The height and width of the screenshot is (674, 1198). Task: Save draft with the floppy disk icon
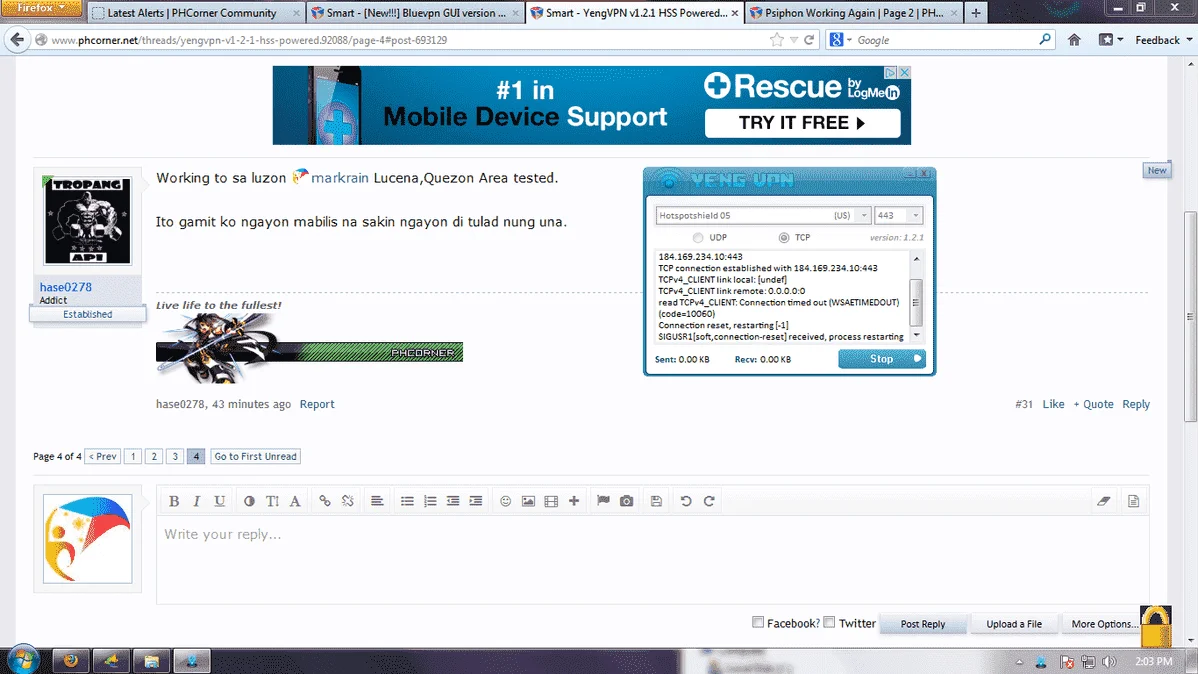click(x=656, y=501)
